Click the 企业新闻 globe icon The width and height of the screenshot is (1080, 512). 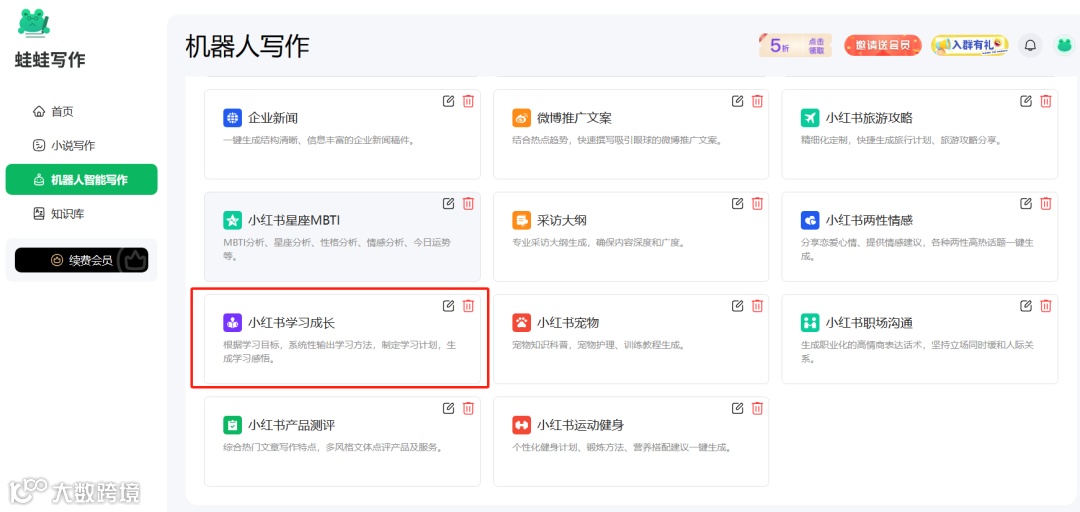(233, 118)
